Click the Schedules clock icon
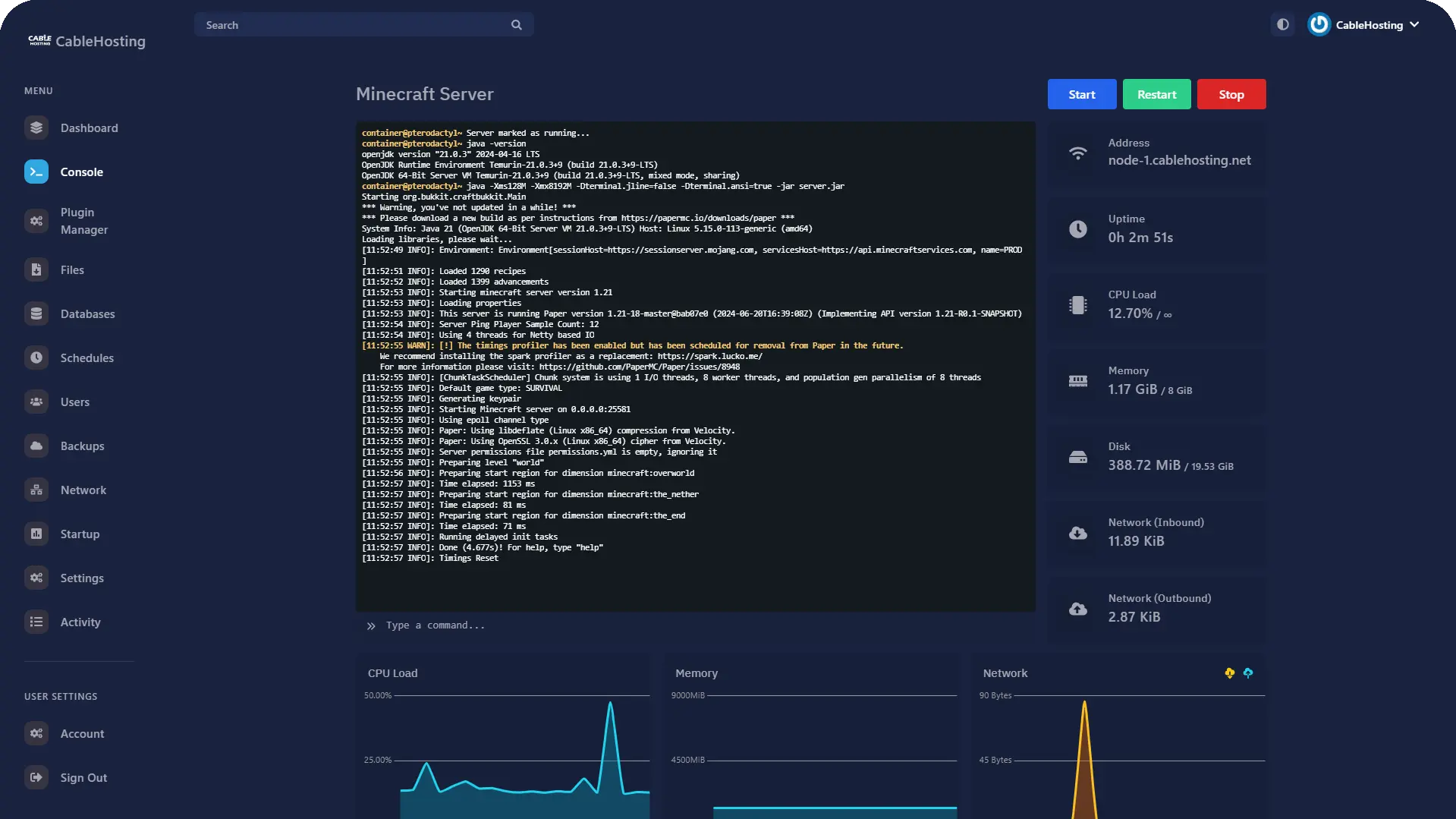 click(36, 358)
